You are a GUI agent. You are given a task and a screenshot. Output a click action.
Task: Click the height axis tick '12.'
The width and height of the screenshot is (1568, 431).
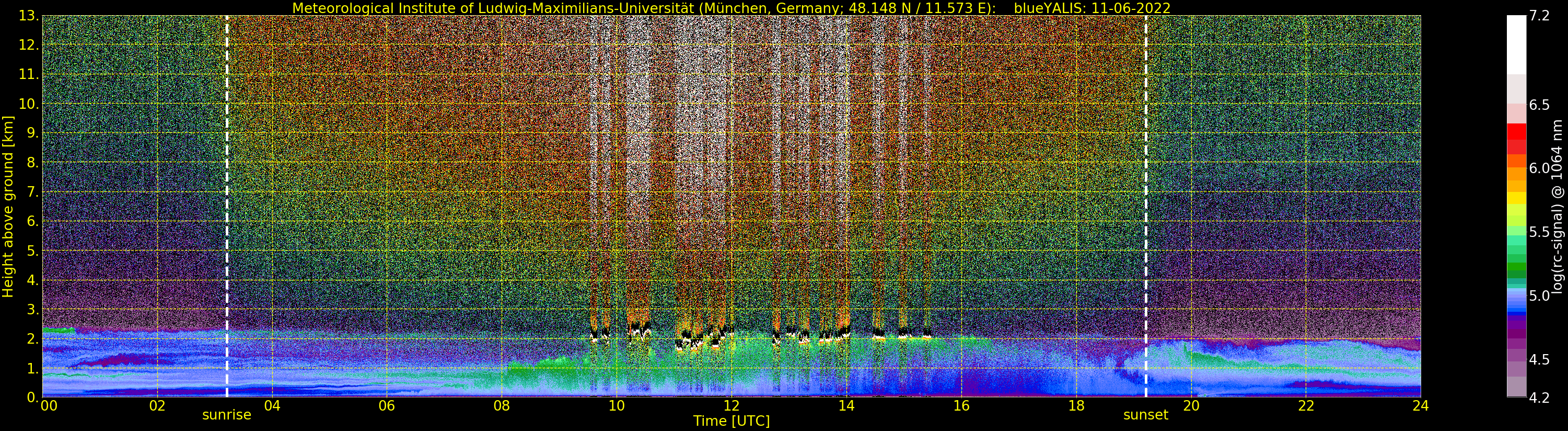29,45
